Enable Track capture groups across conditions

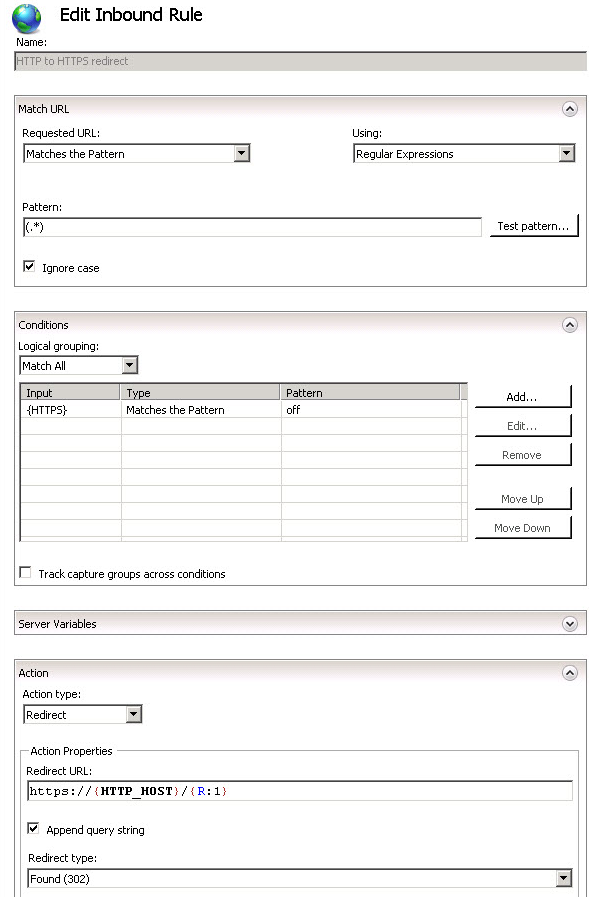(25, 573)
